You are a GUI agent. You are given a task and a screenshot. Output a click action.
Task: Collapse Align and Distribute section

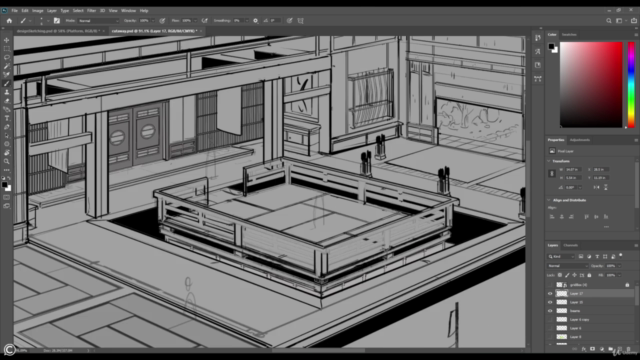[x=549, y=200]
